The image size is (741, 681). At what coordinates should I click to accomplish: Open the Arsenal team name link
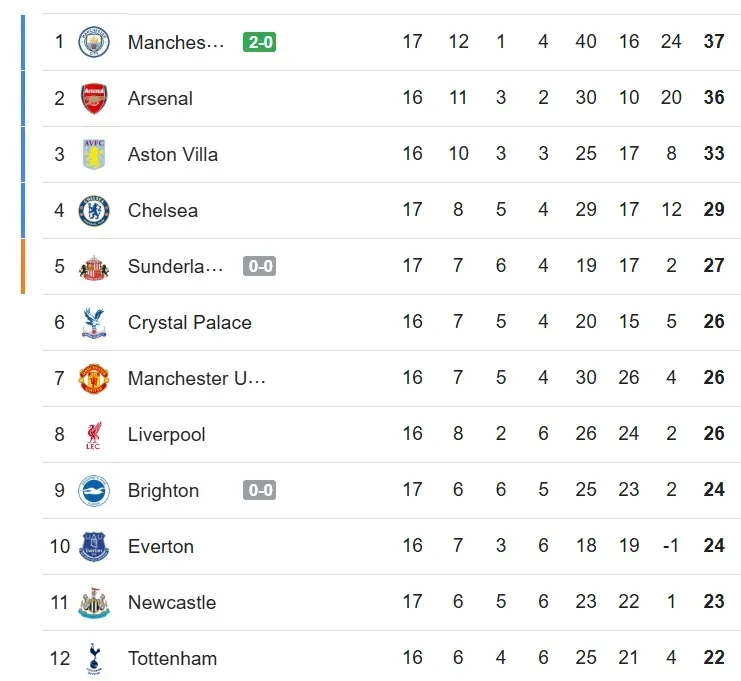(160, 98)
